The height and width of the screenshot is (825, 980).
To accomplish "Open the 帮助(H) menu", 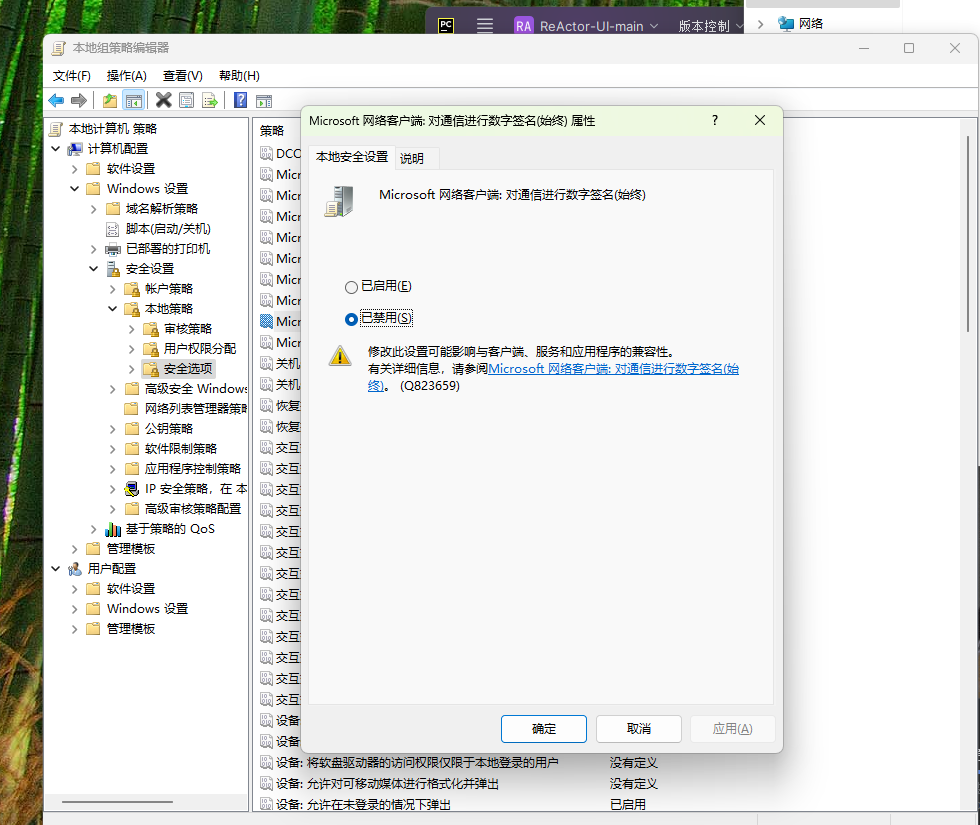I will click(x=239, y=76).
